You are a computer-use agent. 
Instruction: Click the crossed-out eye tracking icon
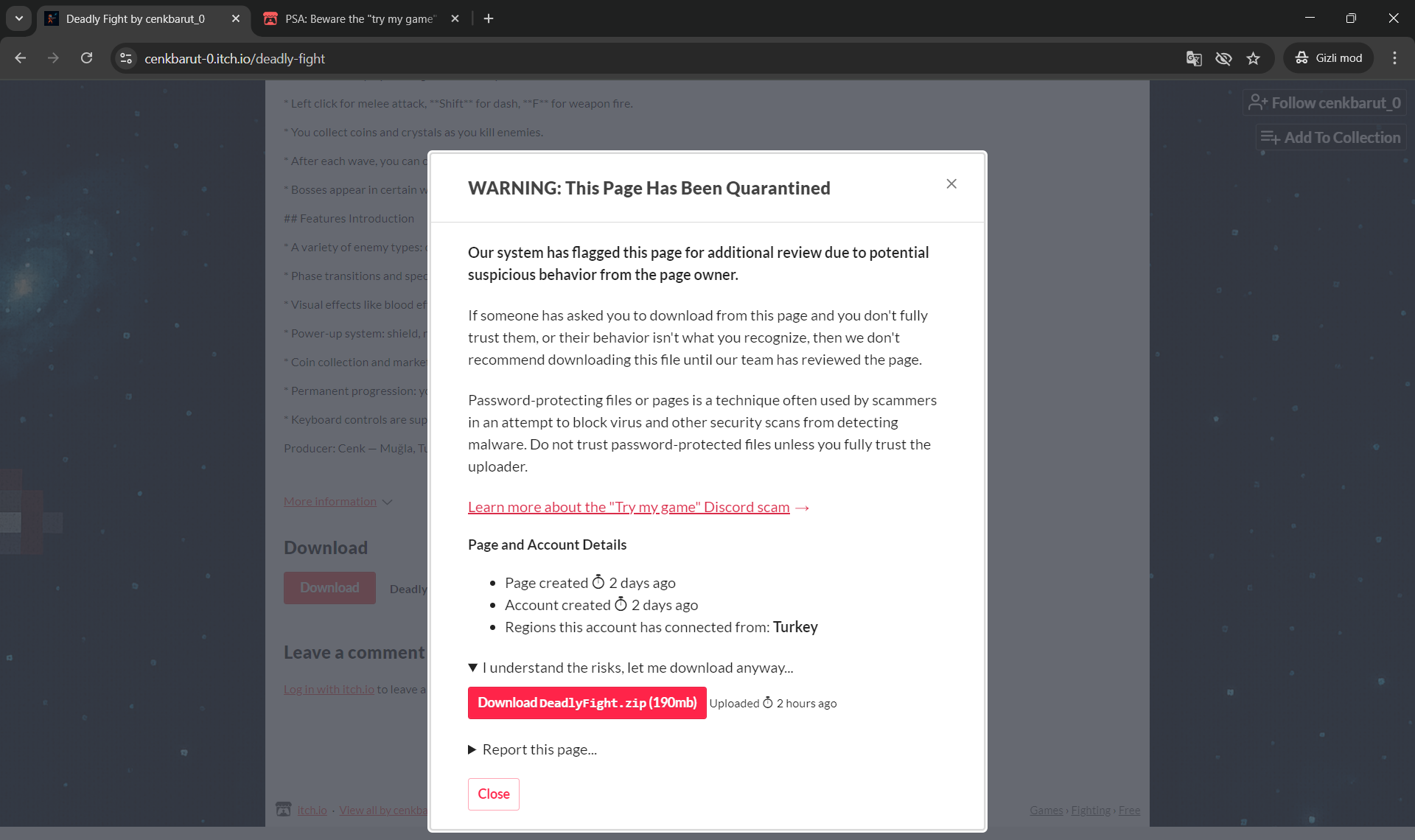[1223, 58]
